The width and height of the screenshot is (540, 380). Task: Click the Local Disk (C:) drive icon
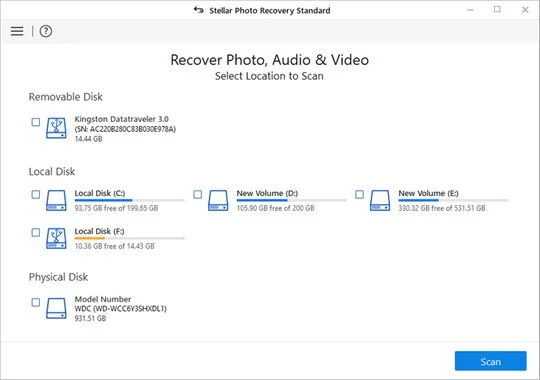(x=56, y=200)
